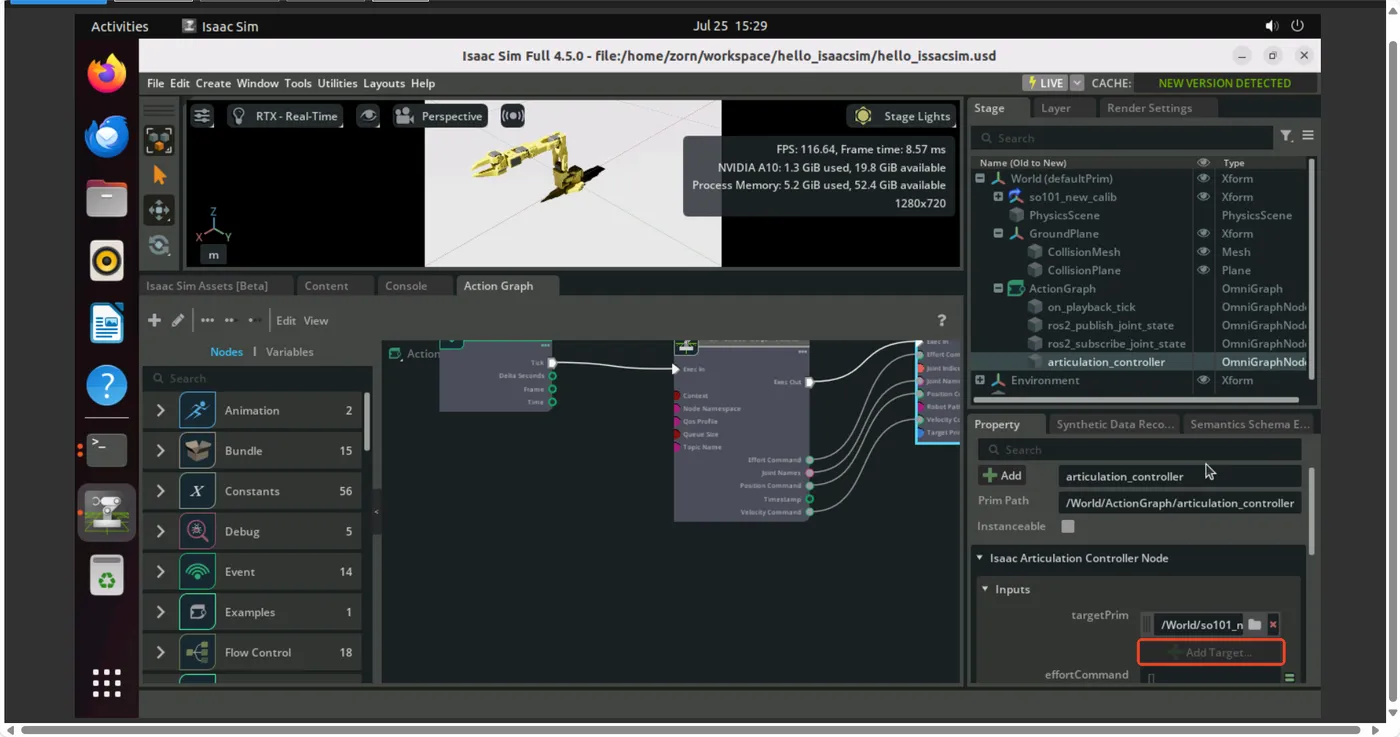Image resolution: width=1400 pixels, height=737 pixels.
Task: Collapse ActionGraph tree node
Action: pos(998,288)
